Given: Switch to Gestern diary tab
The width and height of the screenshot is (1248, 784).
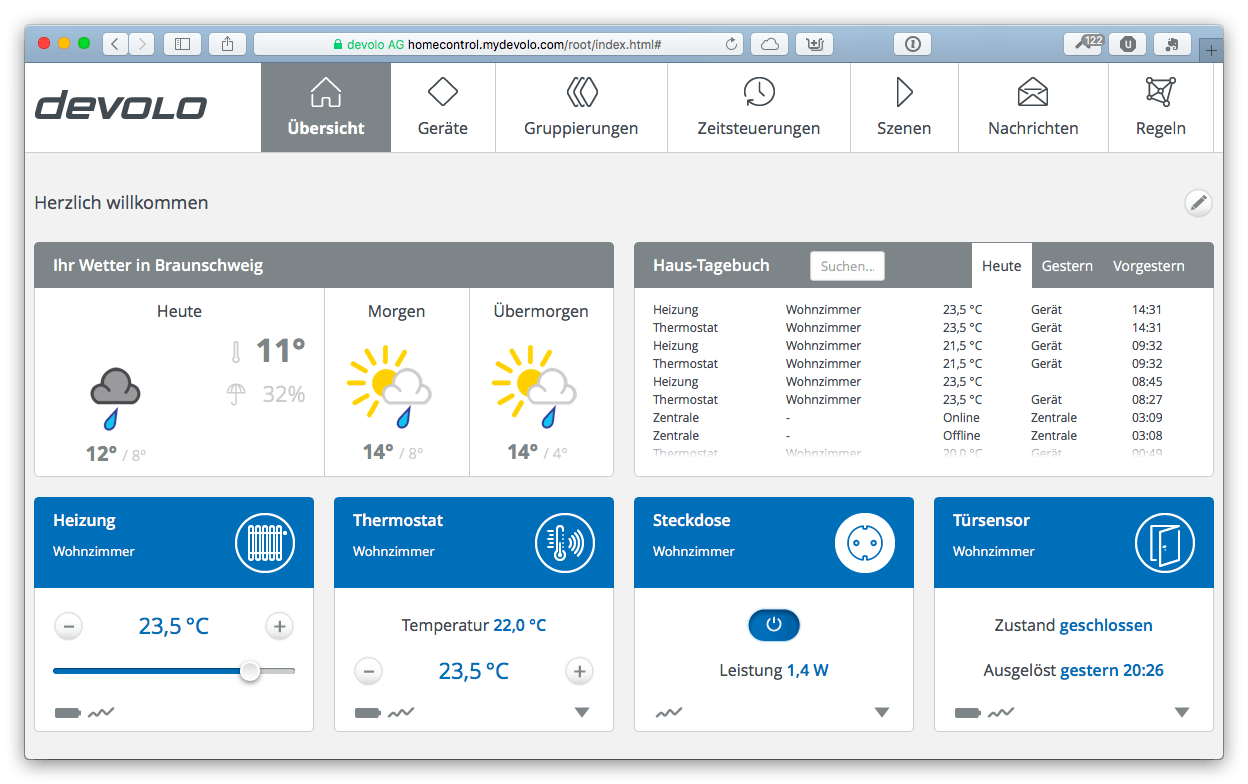Looking at the screenshot, I should click(x=1066, y=266).
